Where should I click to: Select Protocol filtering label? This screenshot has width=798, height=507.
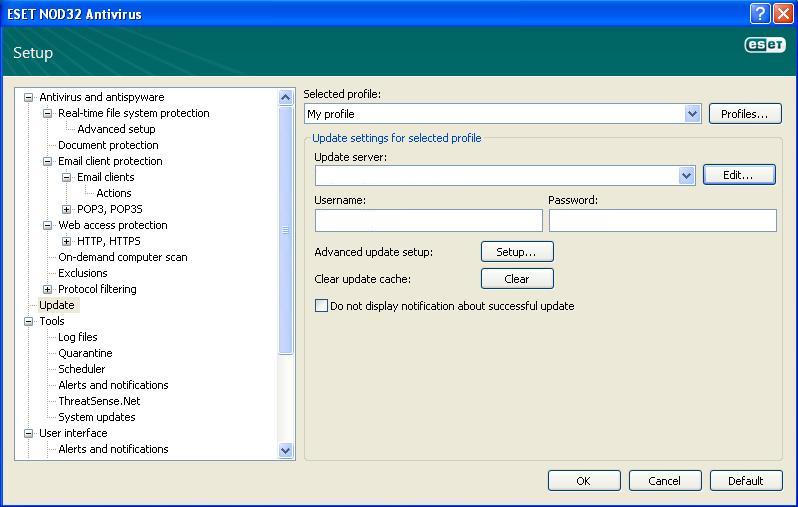tap(97, 289)
